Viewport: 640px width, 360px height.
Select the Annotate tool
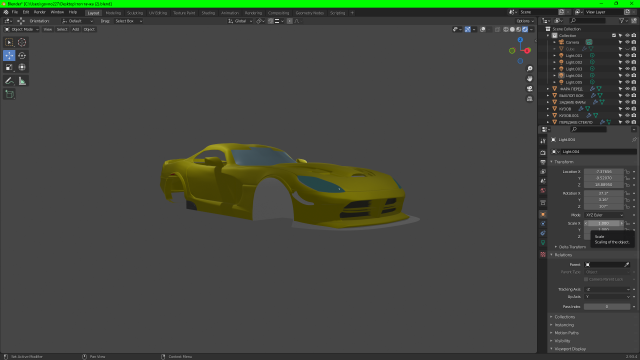click(9, 81)
